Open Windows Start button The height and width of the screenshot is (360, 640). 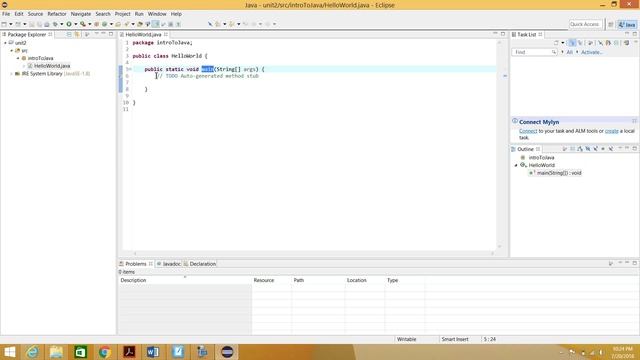(9, 352)
